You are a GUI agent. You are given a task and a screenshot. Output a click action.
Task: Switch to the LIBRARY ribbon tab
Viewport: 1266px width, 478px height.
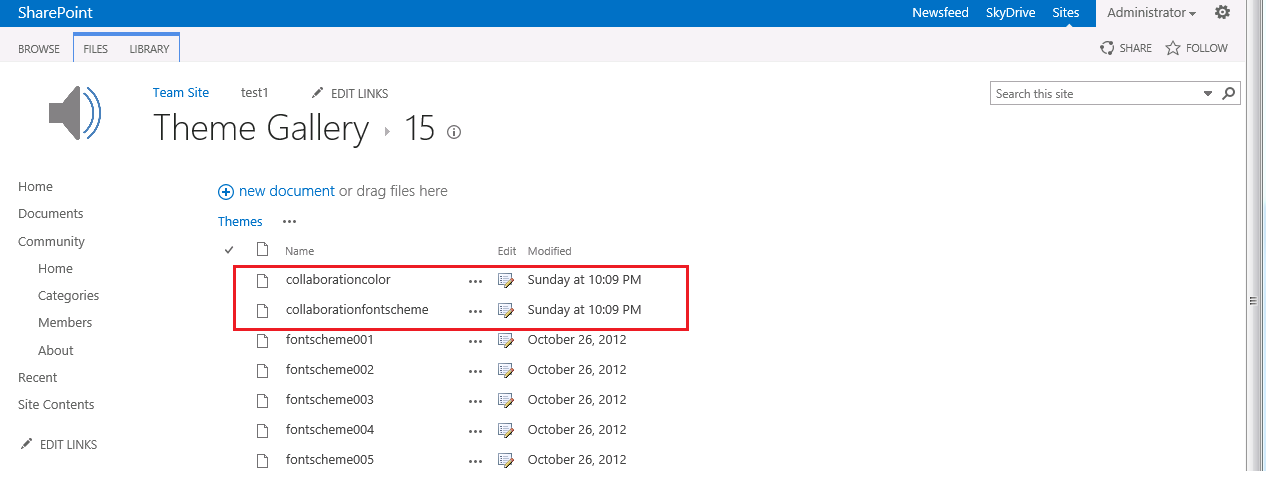pos(149,49)
